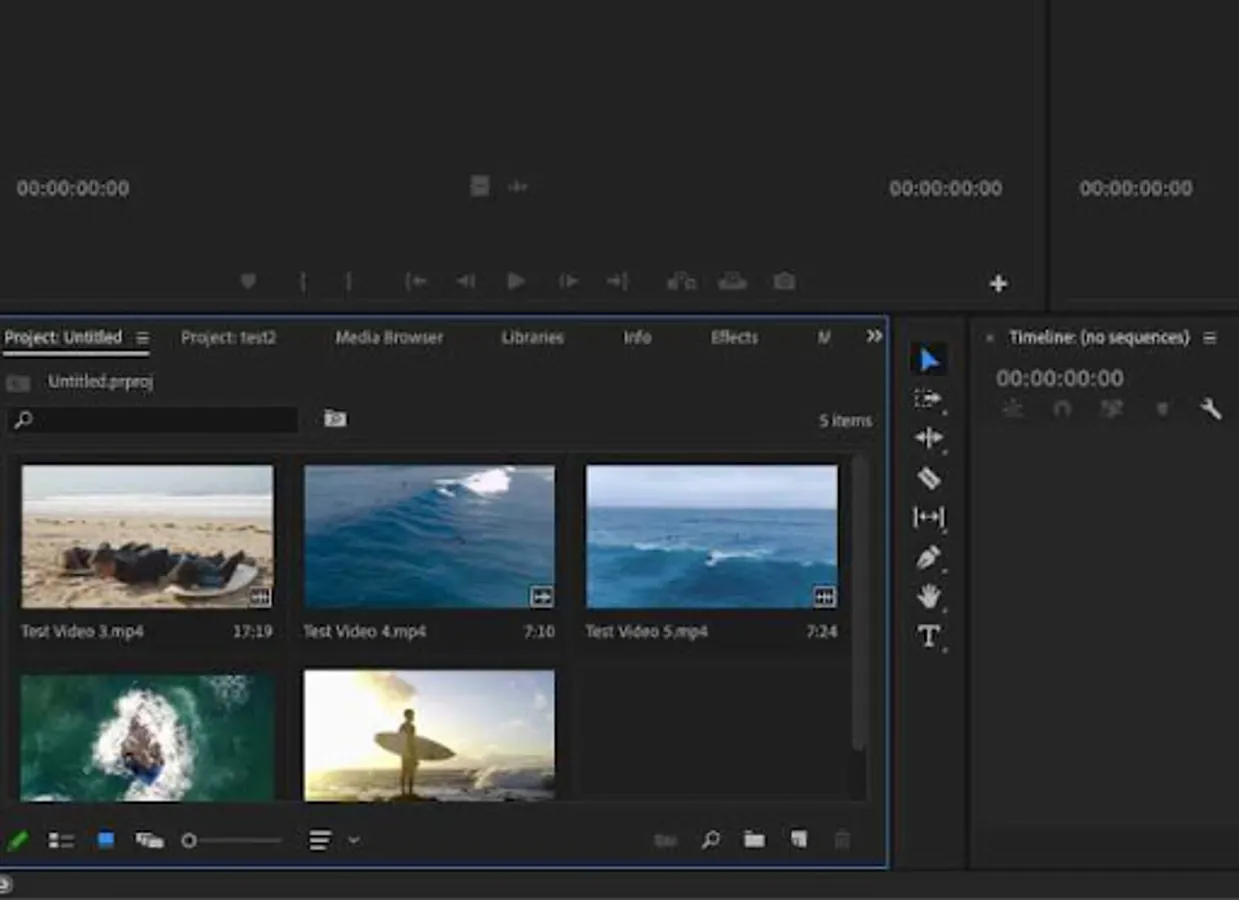Switch to Icon View in project panel
1239x900 pixels.
[x=105, y=840]
